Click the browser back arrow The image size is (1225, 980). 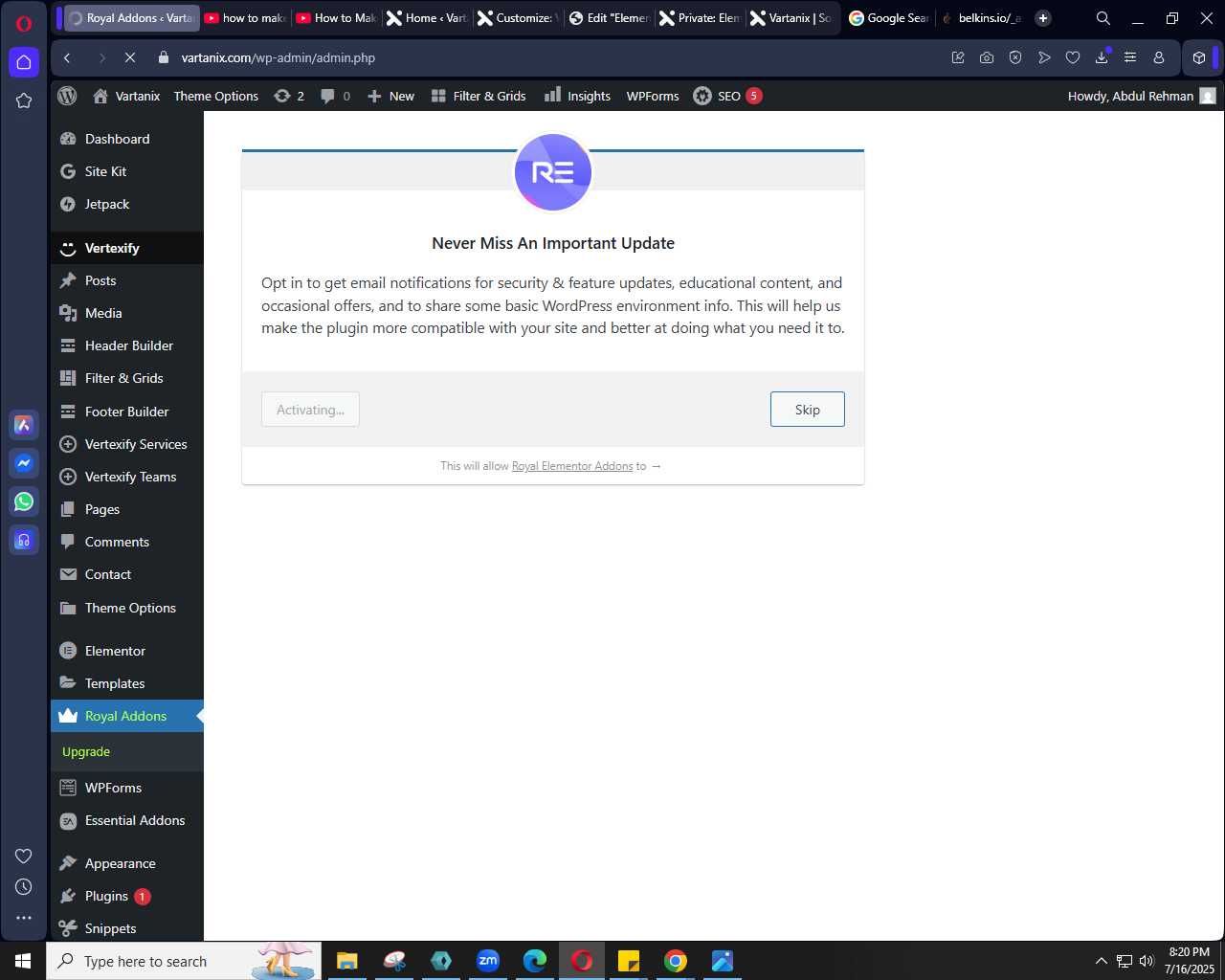point(67,57)
